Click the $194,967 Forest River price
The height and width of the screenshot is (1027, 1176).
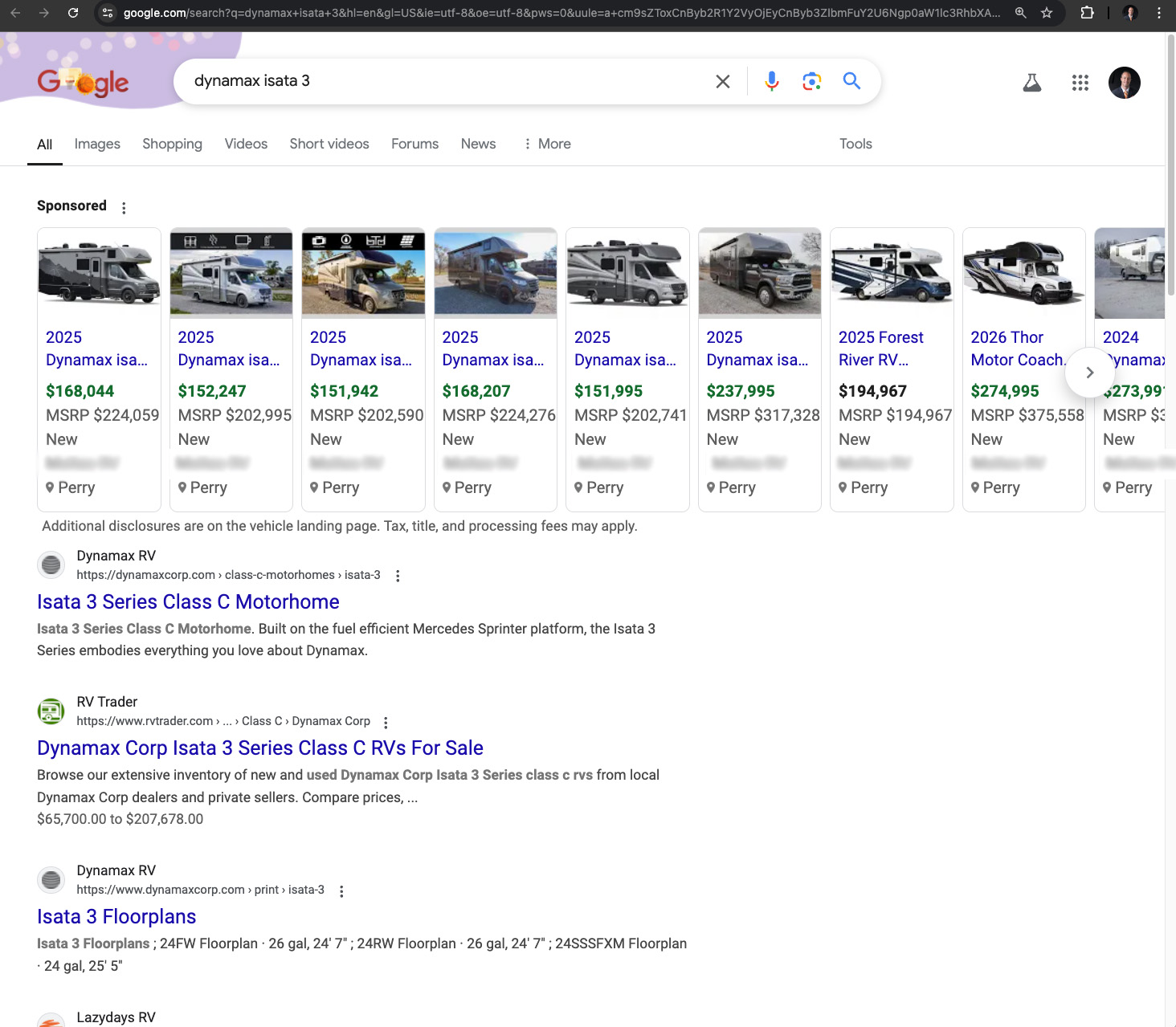(872, 391)
